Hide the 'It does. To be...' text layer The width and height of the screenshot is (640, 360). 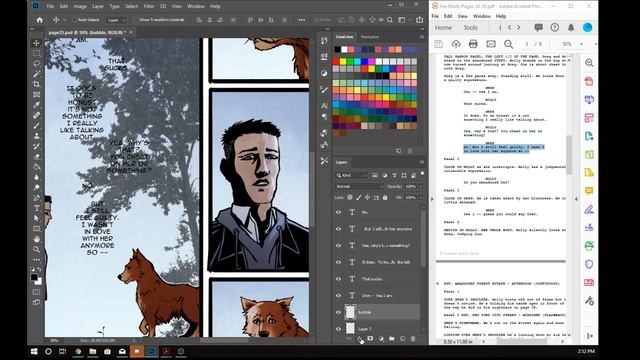(x=338, y=262)
